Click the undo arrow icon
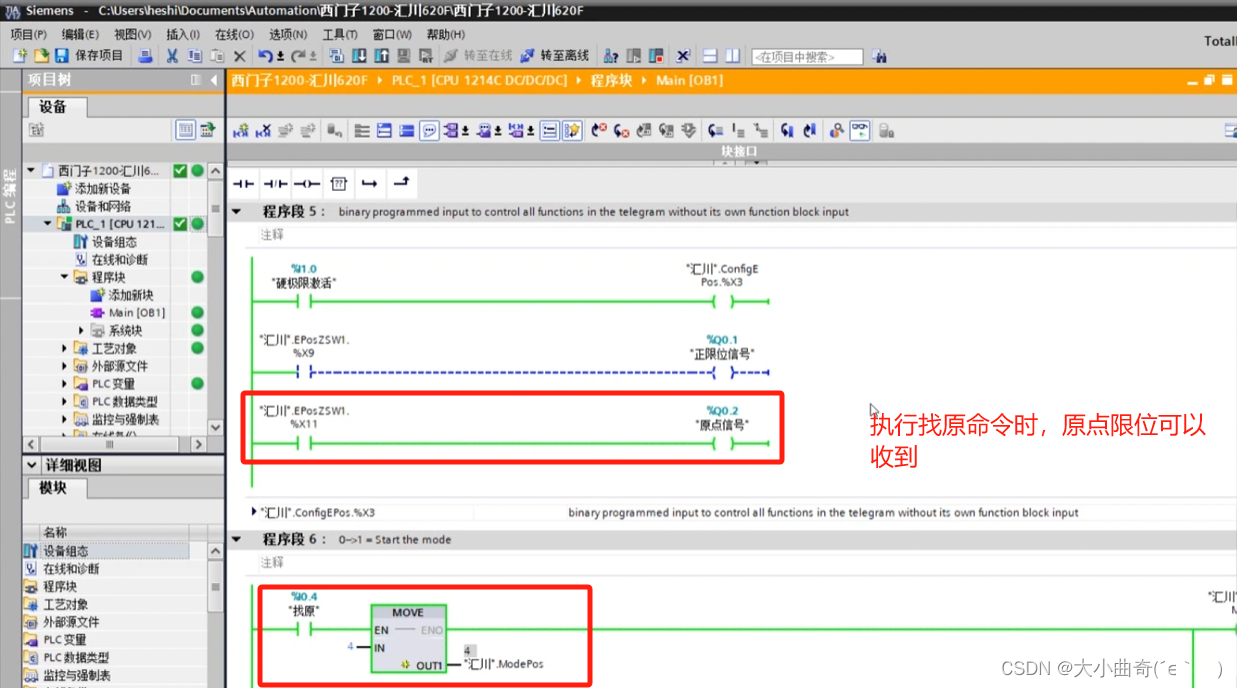Viewport: 1237px width, 688px height. point(265,56)
